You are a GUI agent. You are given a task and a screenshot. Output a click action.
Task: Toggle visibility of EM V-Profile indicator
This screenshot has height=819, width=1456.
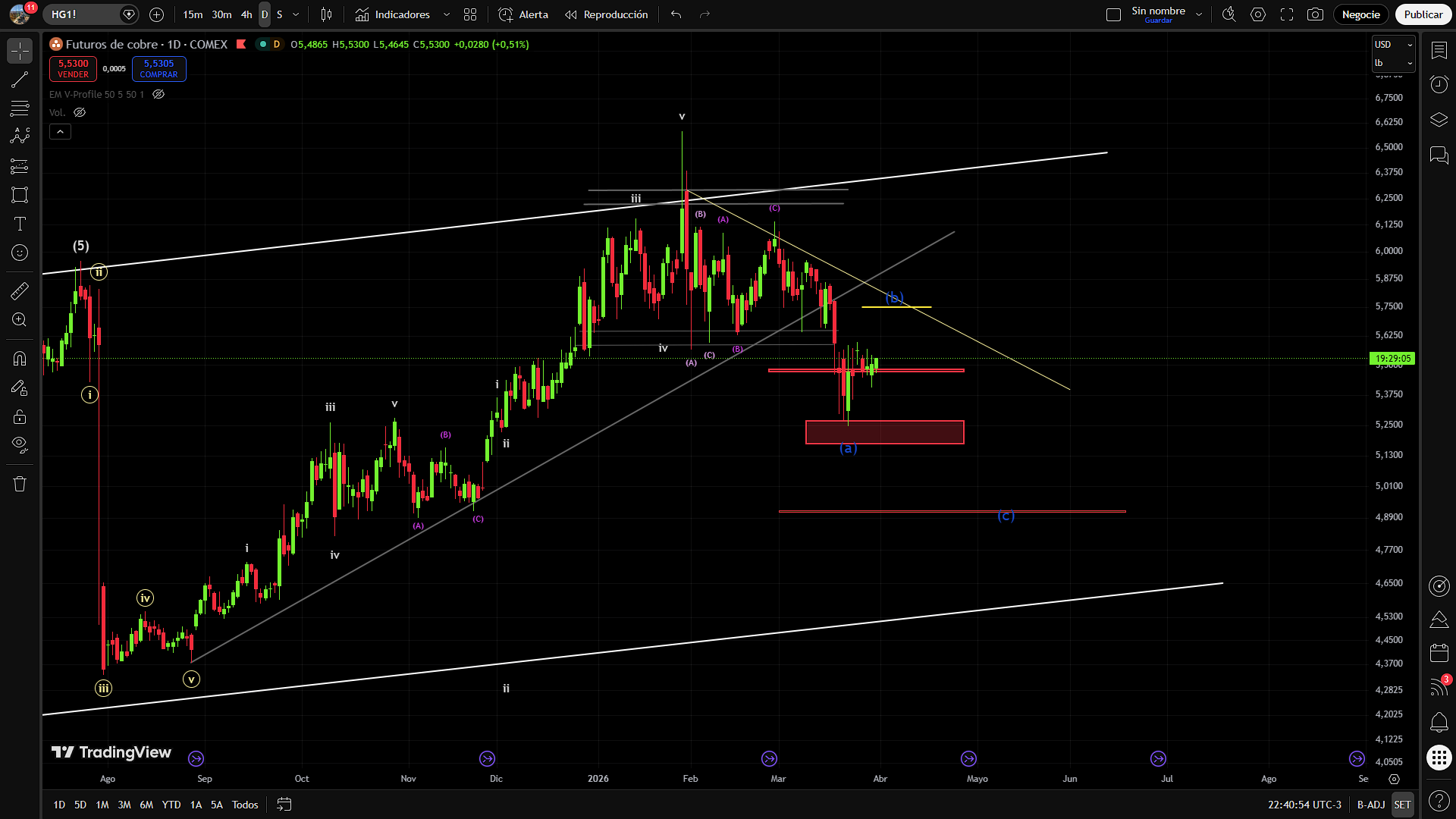[x=158, y=95]
